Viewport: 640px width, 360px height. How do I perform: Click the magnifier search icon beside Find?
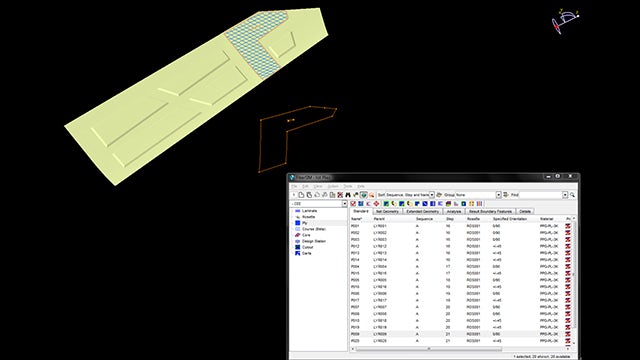pos(572,195)
